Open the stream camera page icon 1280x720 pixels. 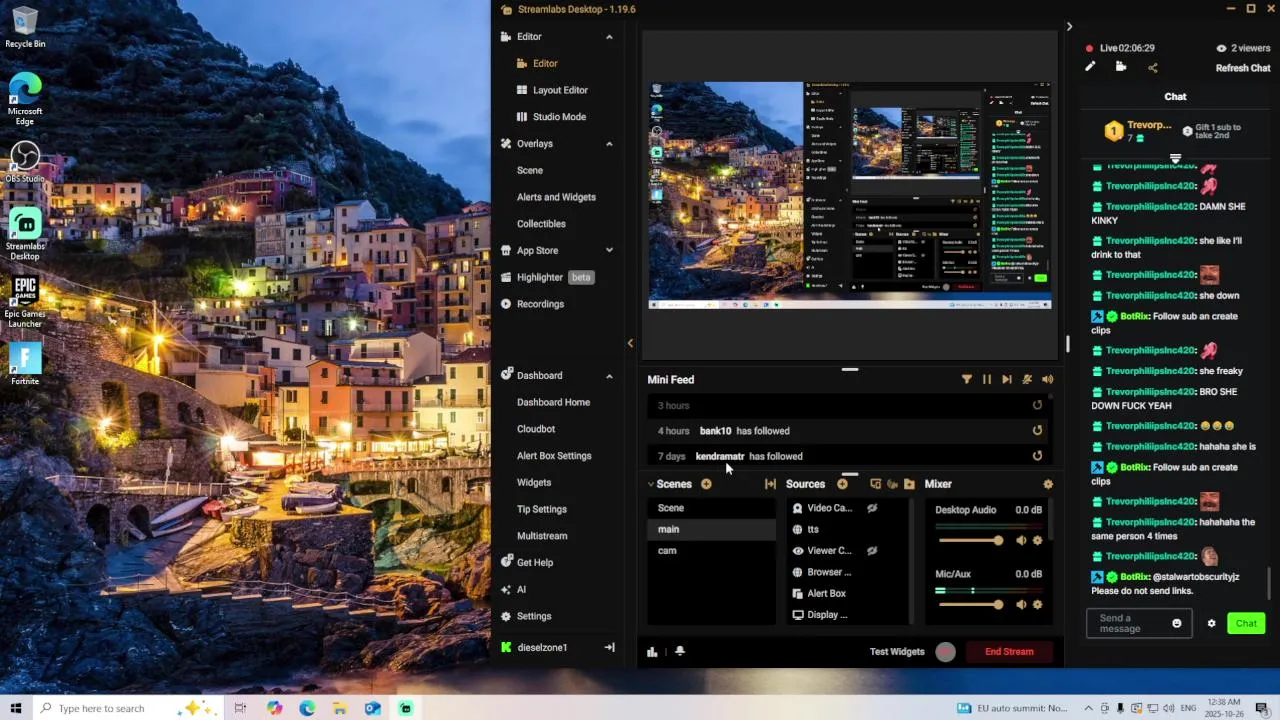(1121, 67)
